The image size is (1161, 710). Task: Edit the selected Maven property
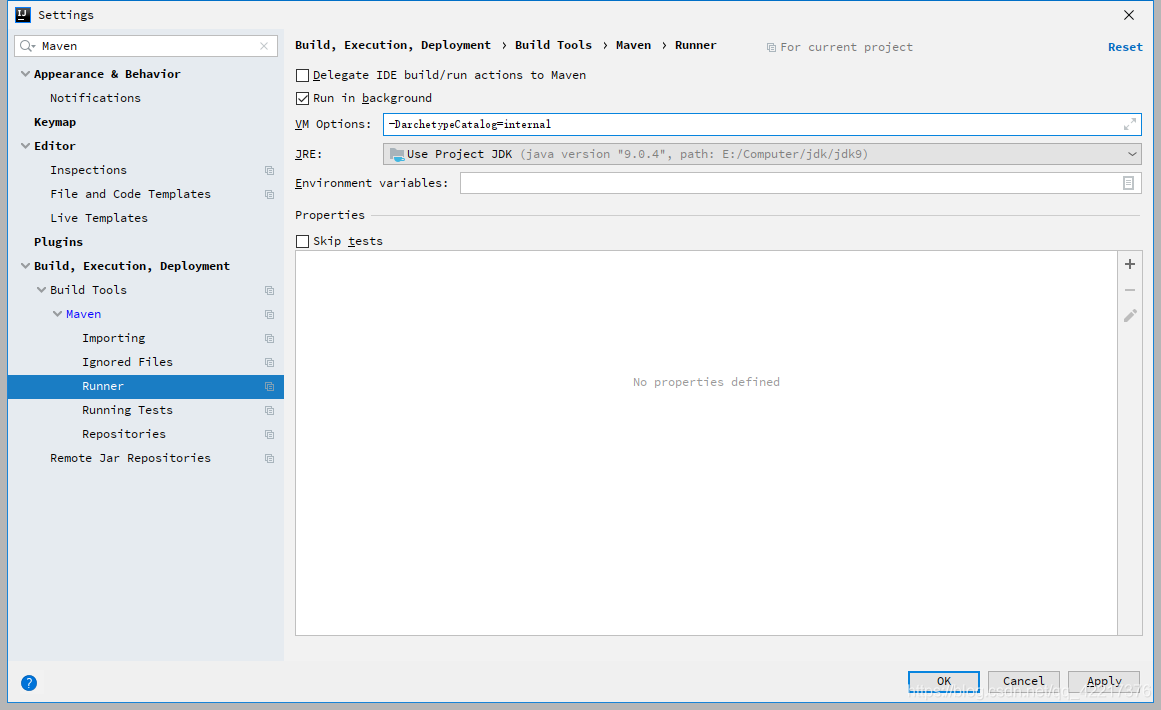click(x=1130, y=316)
